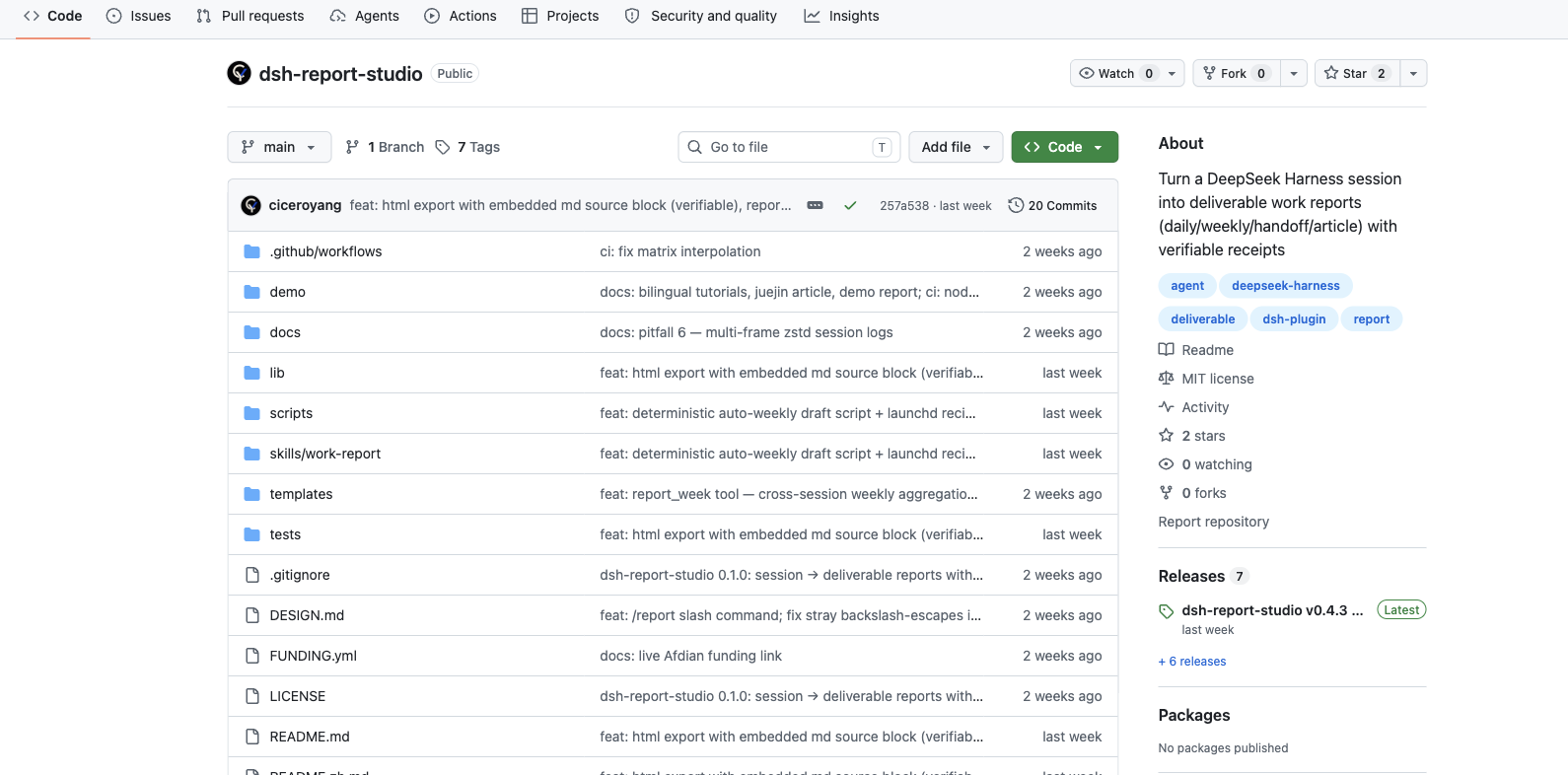Open the DESIGN.md file
Image resolution: width=1568 pixels, height=775 pixels.
[307, 615]
